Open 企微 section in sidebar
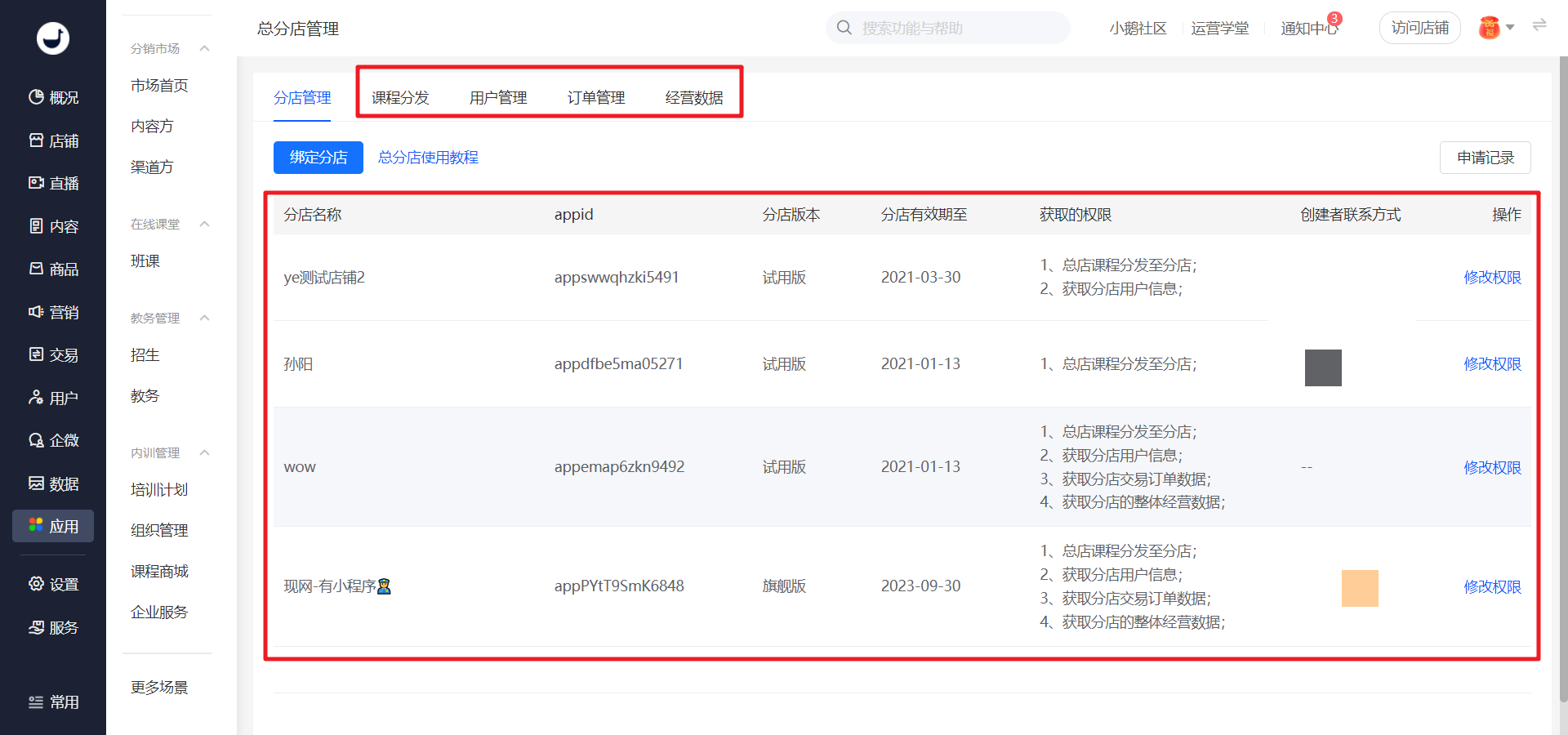Screen dimensions: 1568x735 (53, 440)
